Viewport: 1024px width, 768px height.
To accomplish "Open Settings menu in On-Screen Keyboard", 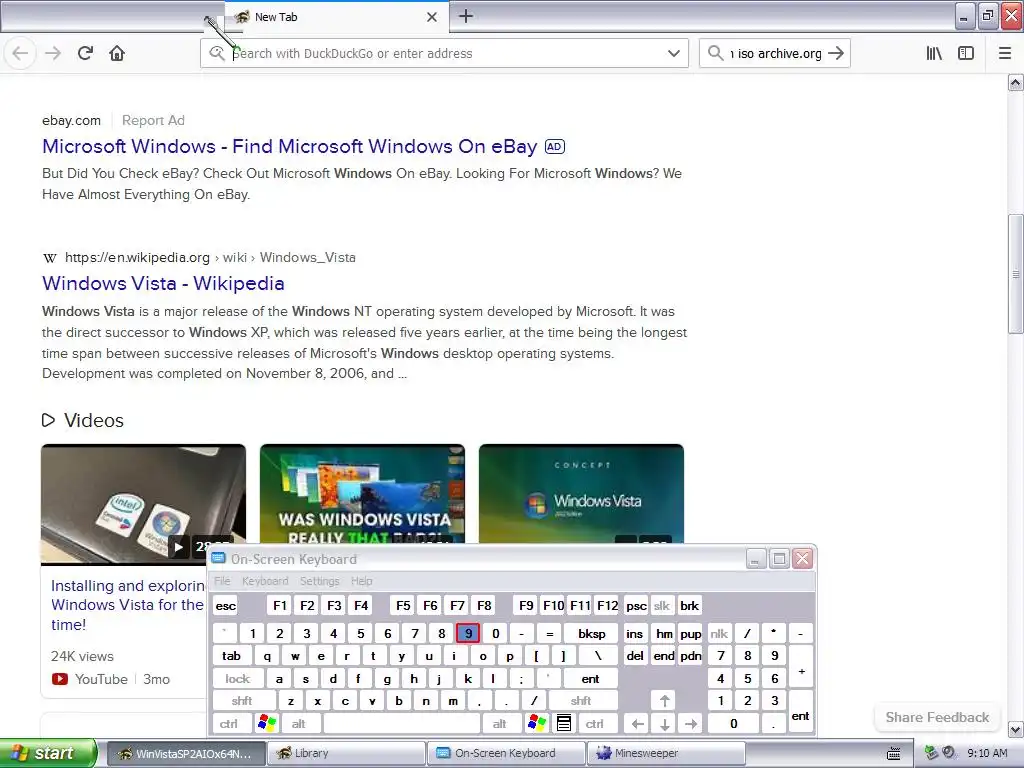I will [x=319, y=581].
